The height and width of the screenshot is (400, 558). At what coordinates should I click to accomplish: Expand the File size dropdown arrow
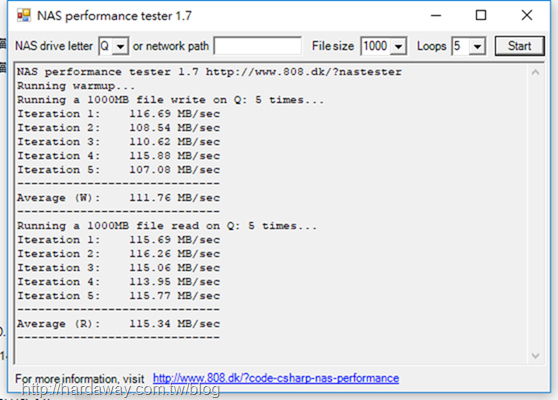(x=398, y=46)
